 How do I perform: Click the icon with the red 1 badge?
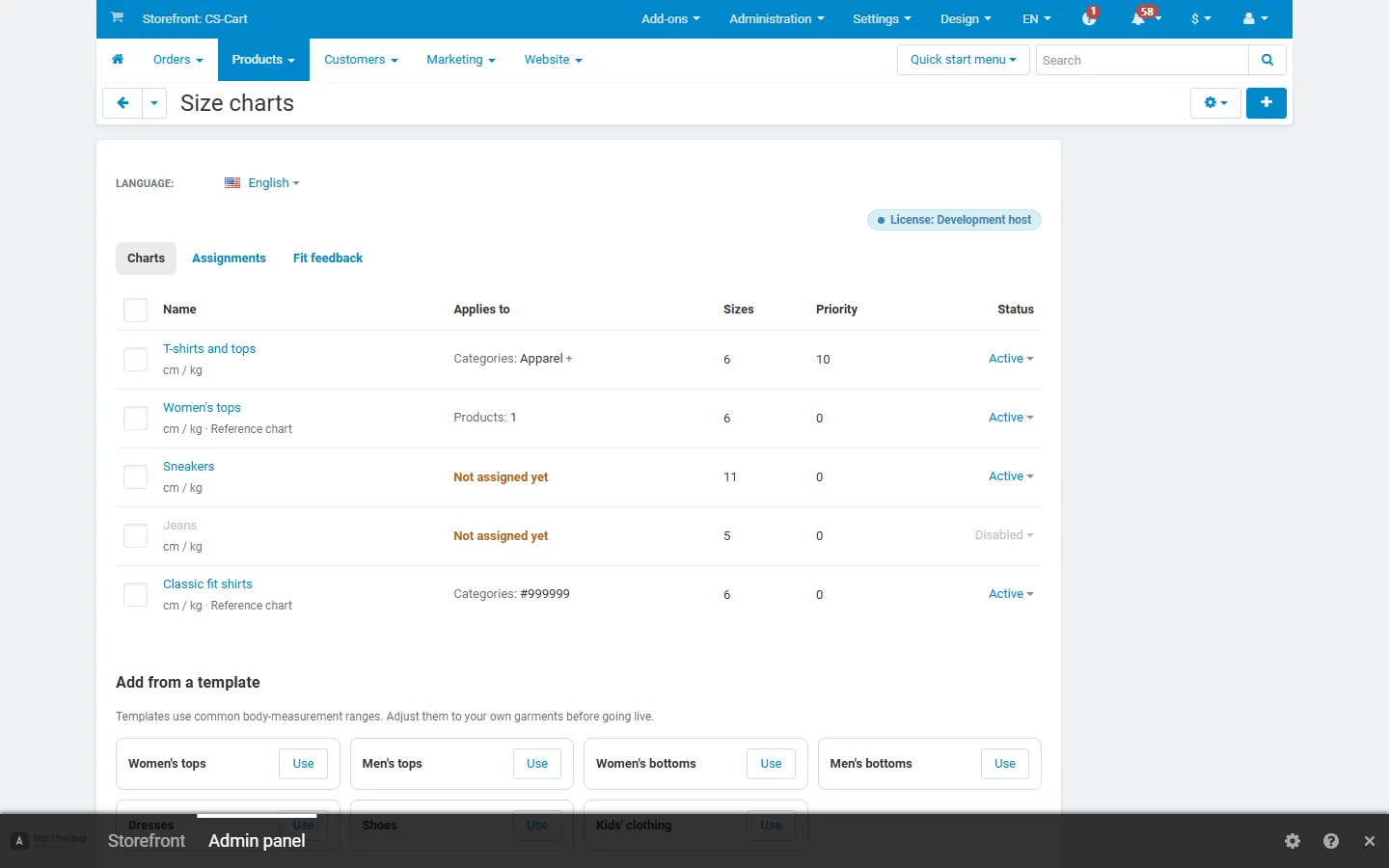point(1090,17)
